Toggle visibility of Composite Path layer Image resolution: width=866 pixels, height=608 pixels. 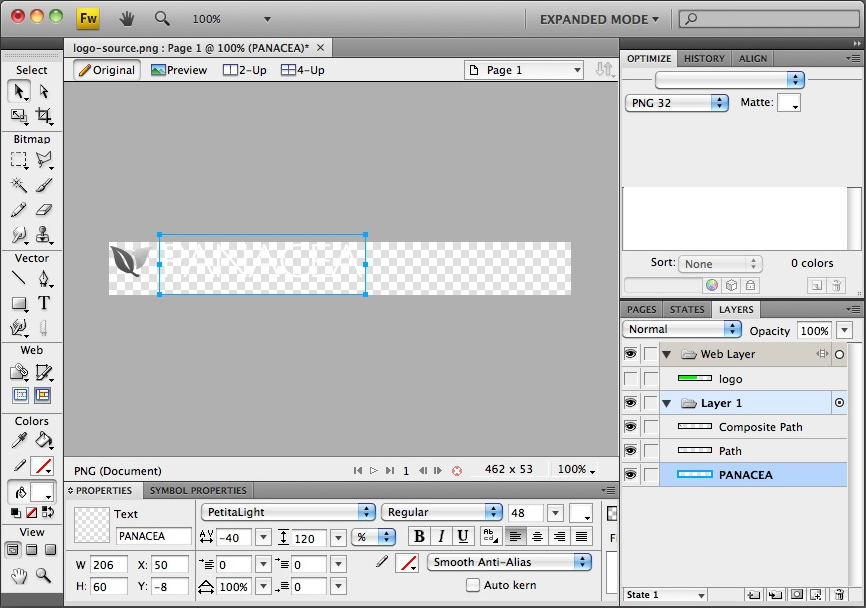tap(630, 427)
